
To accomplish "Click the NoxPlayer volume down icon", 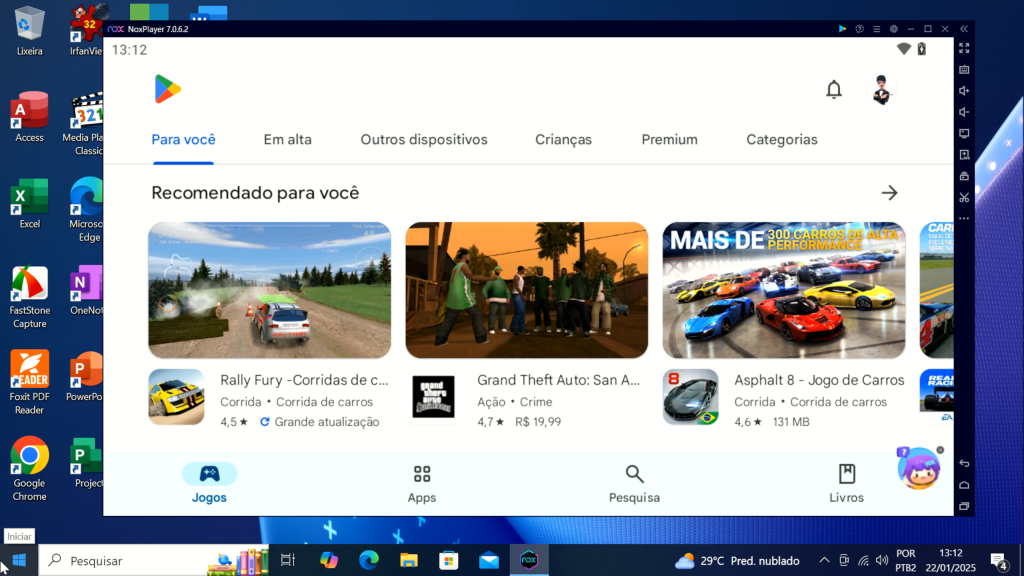I will point(964,112).
